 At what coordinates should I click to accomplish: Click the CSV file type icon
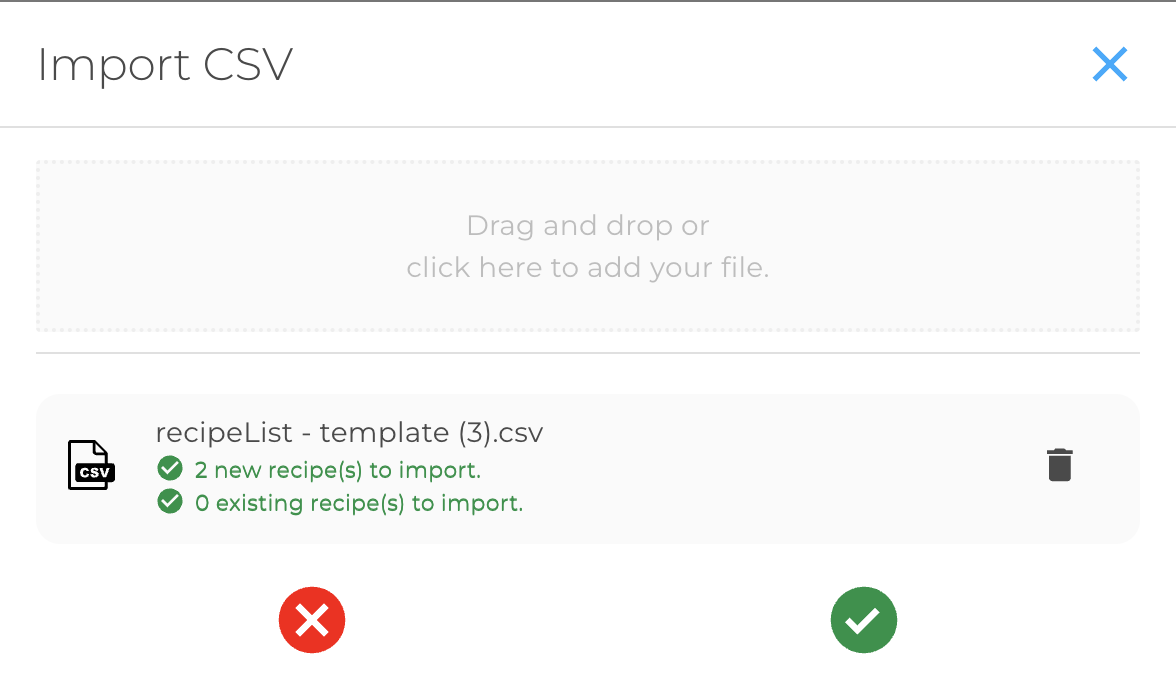91,466
